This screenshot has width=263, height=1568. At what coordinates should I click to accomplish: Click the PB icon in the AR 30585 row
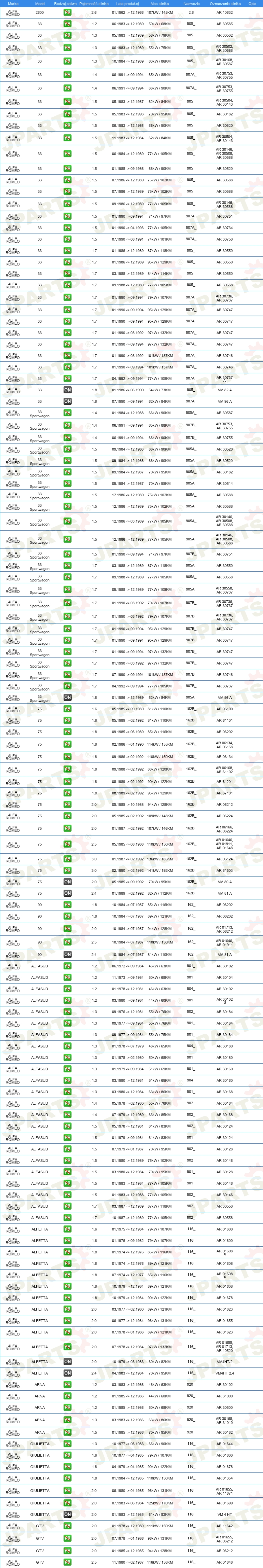[68, 24]
